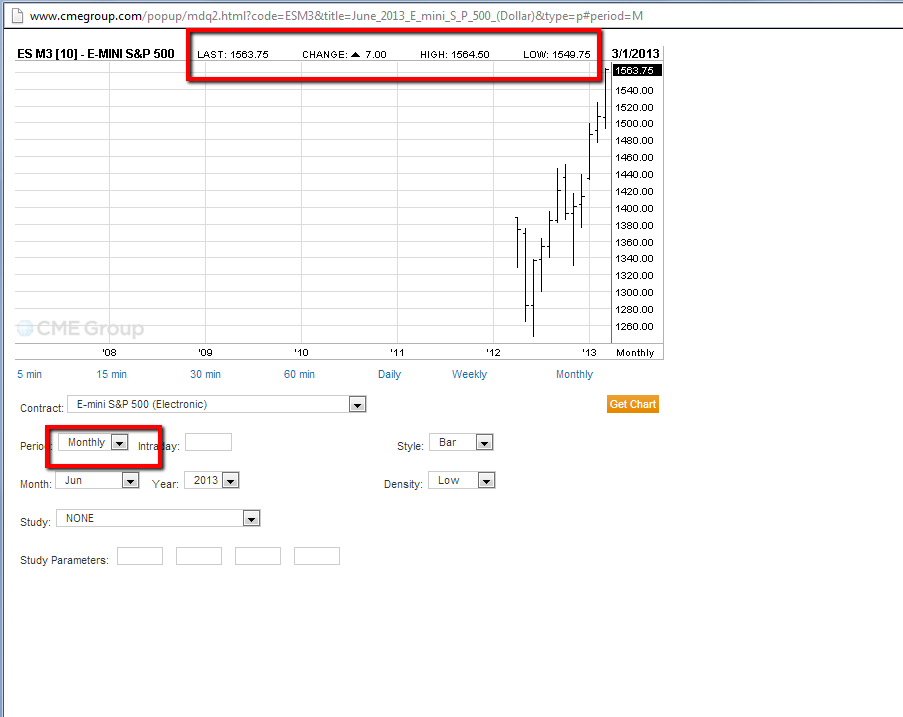Click the CHANGE 7.00 up arrow indicator
903x717 pixels.
(355, 55)
